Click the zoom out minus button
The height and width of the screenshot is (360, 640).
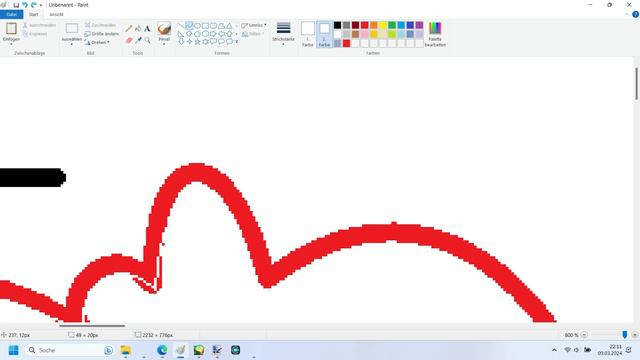tap(584, 335)
